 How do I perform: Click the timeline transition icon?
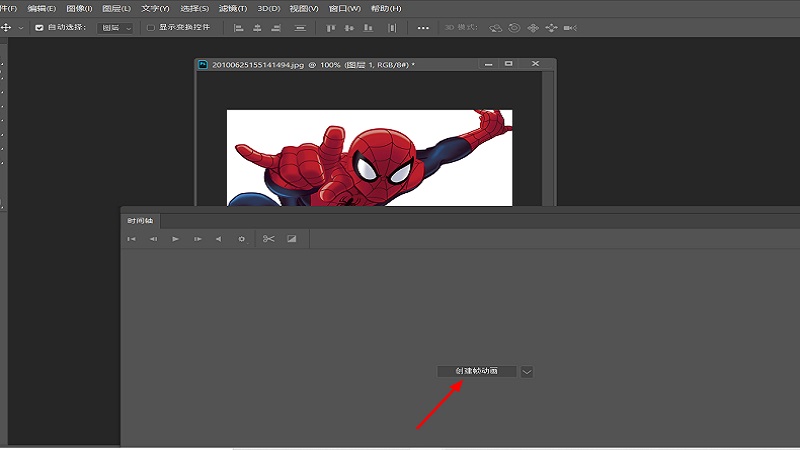point(291,239)
